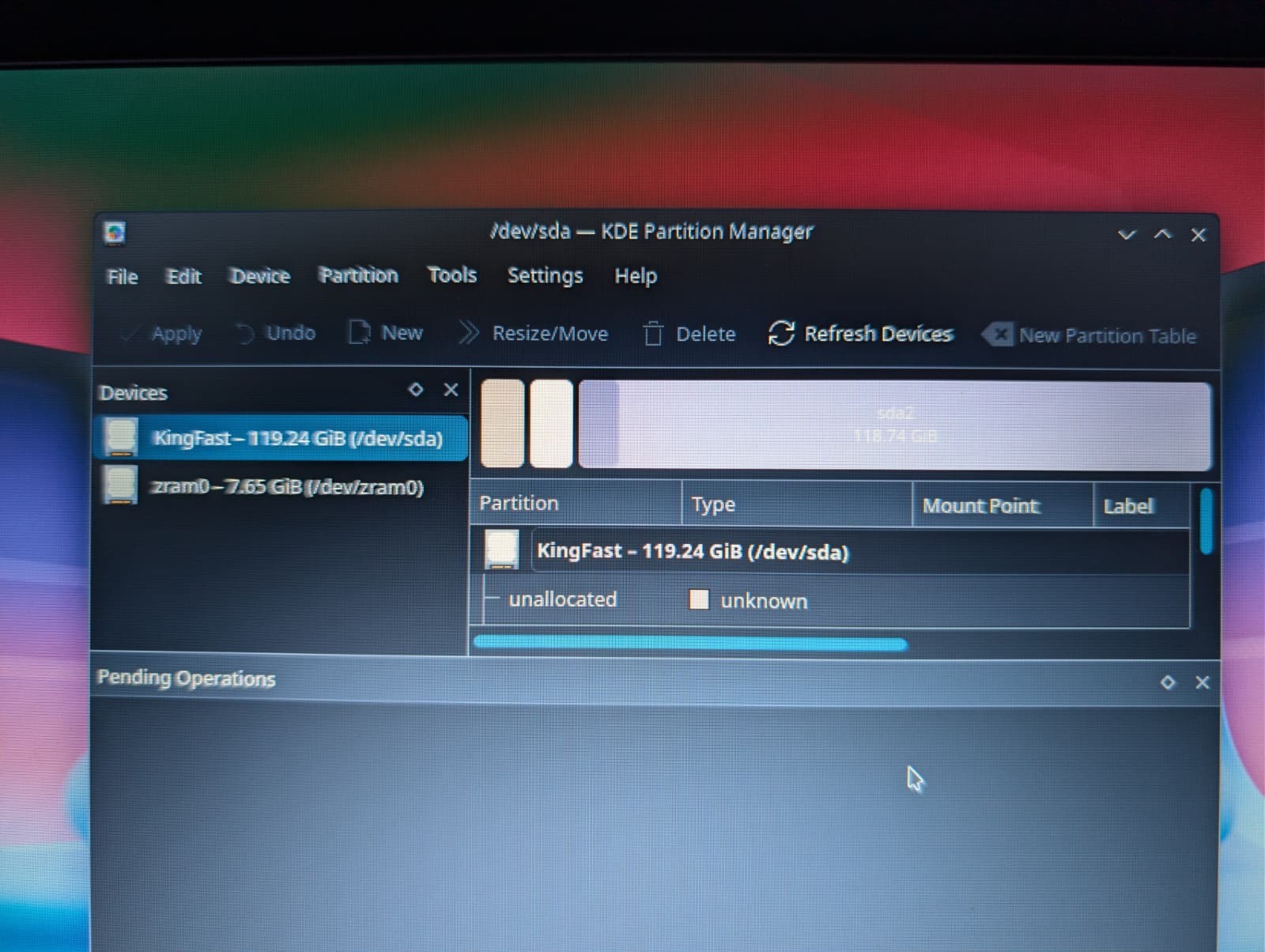Viewport: 1265px width, 952px height.
Task: Click the vertical scrollbar of partition table
Action: 1206,522
